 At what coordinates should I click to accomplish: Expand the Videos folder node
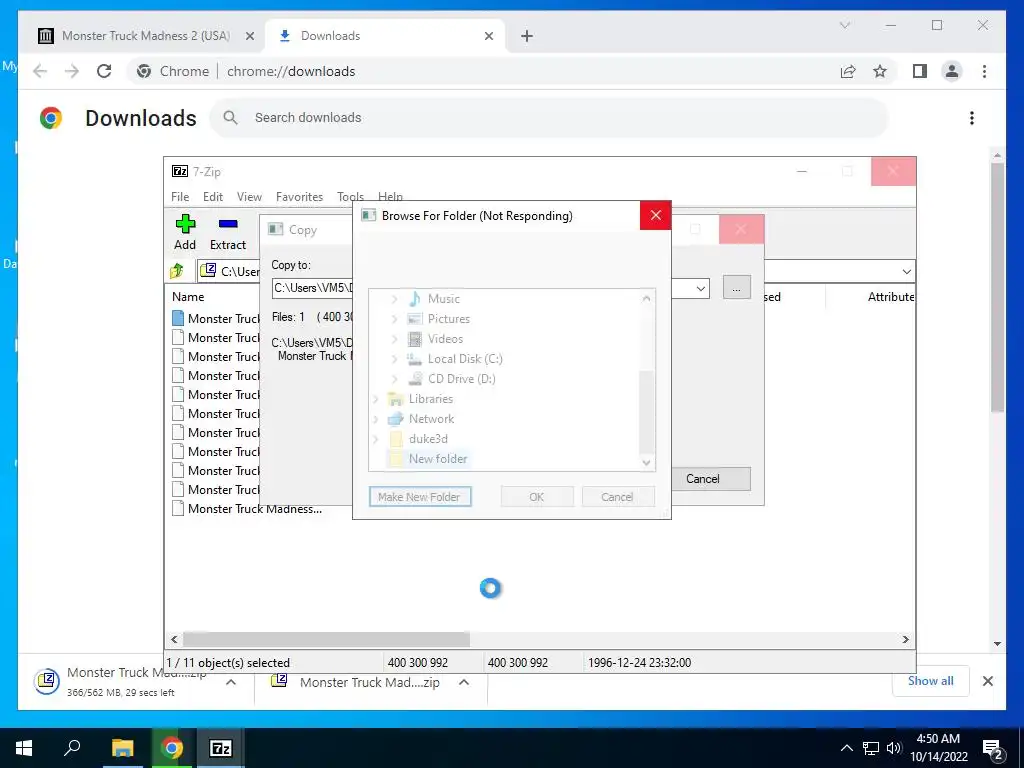pos(394,340)
